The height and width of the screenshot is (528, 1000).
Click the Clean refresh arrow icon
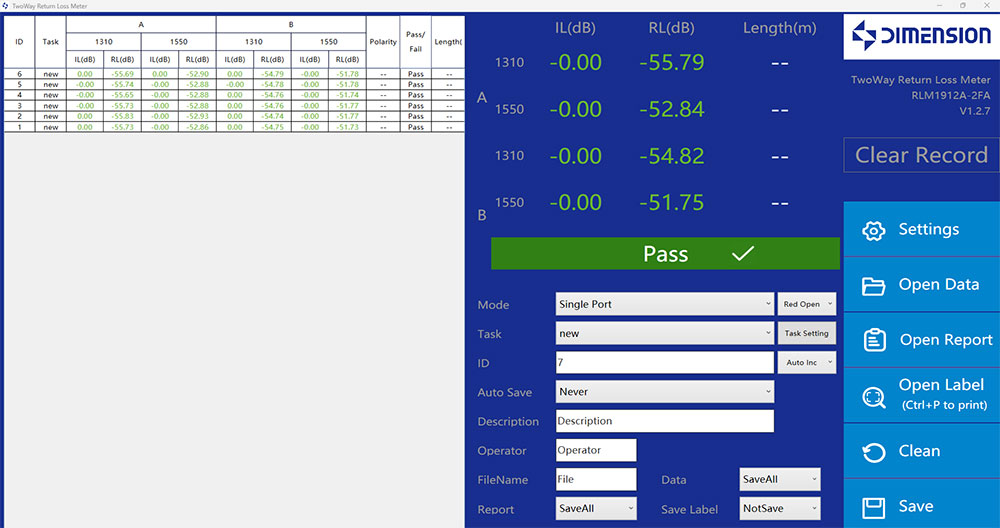click(874, 452)
